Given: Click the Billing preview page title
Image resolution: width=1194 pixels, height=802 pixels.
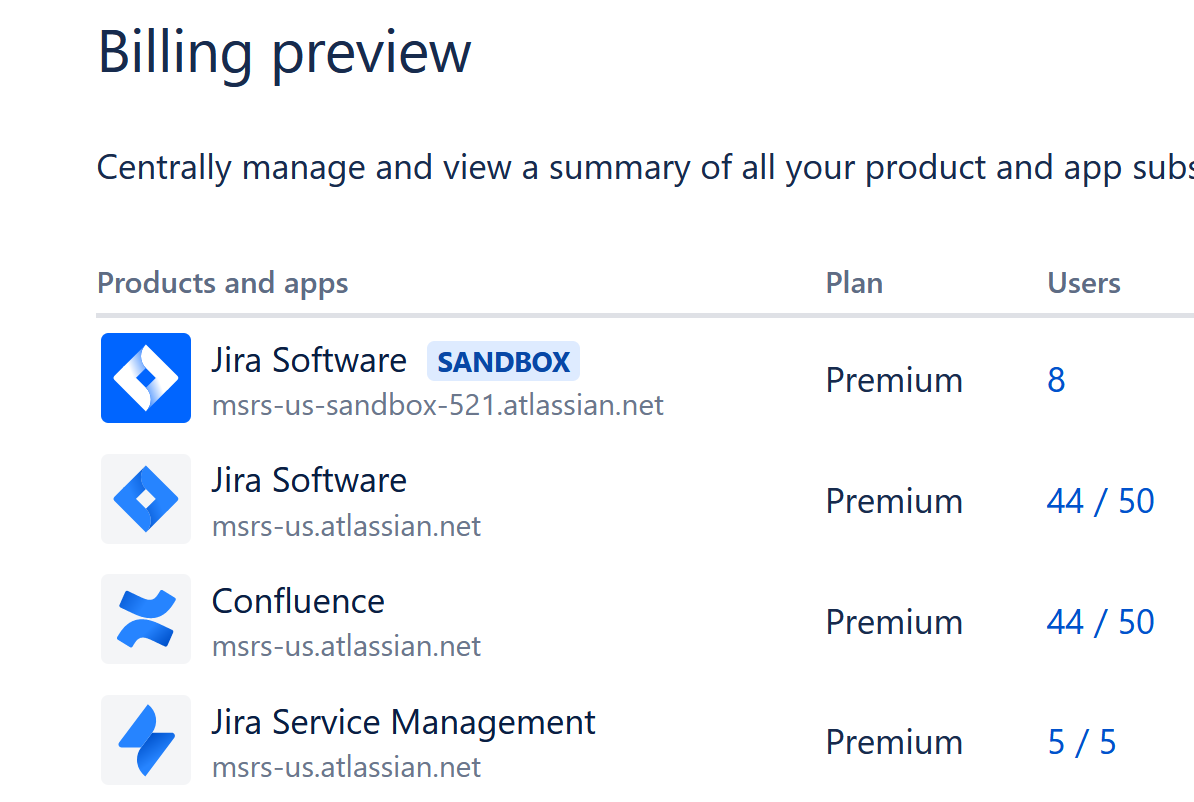Looking at the screenshot, I should (x=284, y=53).
